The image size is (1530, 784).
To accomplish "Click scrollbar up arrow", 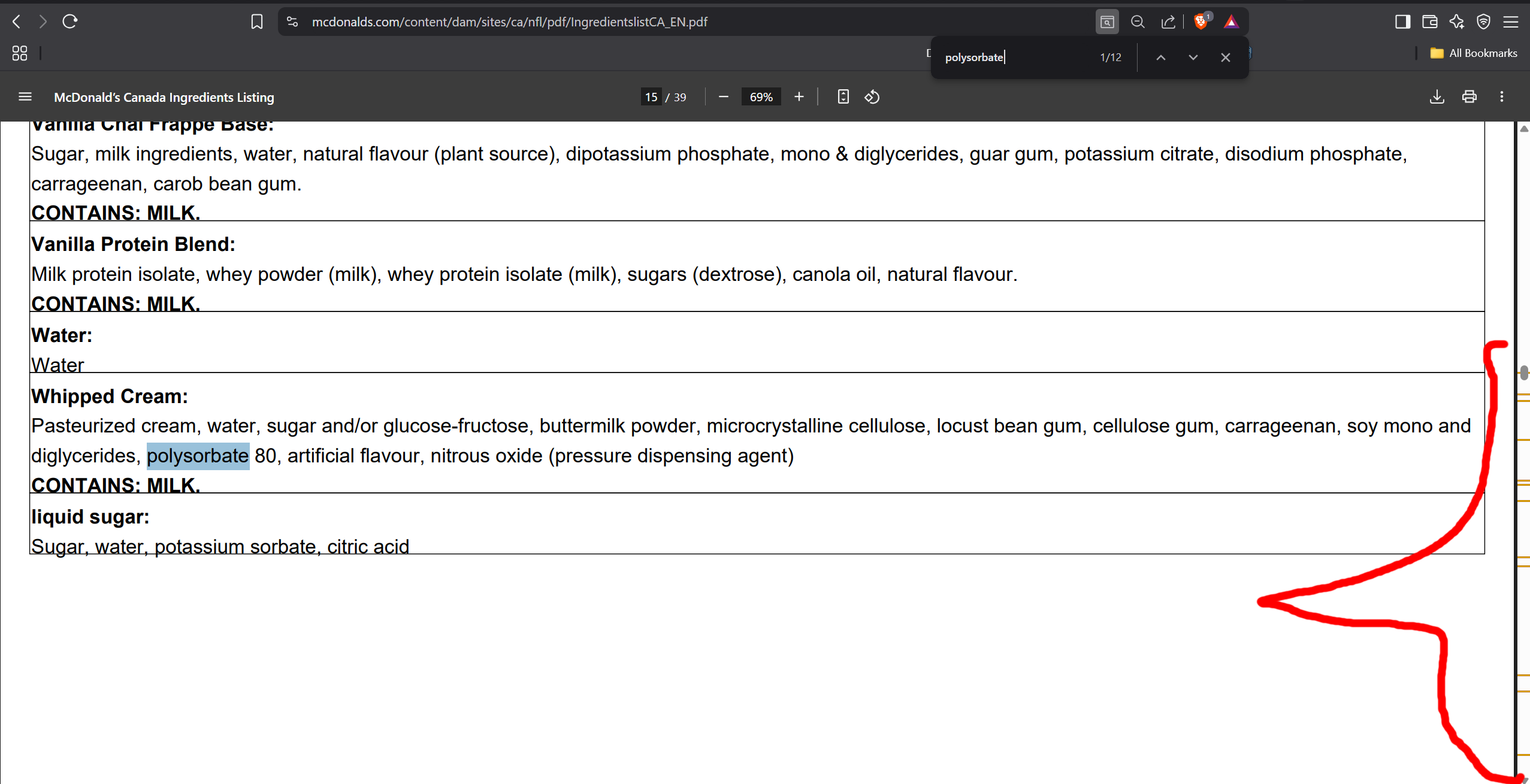I will point(1524,129).
